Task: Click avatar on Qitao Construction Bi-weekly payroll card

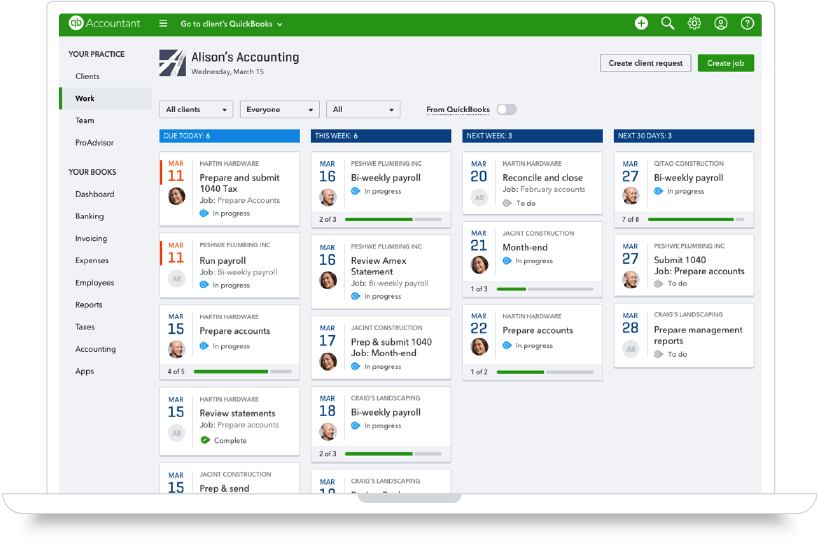Action: [x=631, y=196]
